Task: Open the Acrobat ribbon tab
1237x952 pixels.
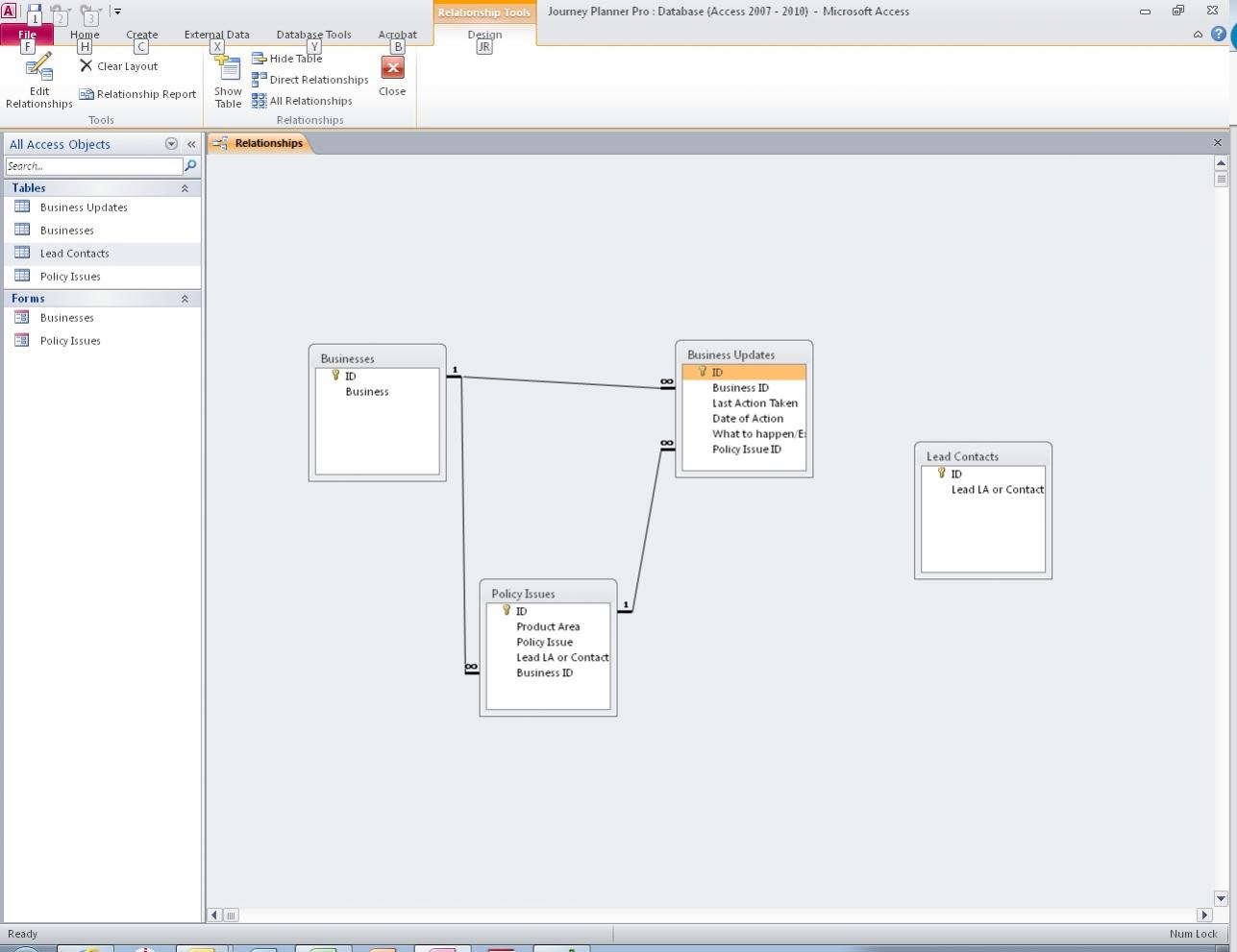Action: [x=397, y=35]
